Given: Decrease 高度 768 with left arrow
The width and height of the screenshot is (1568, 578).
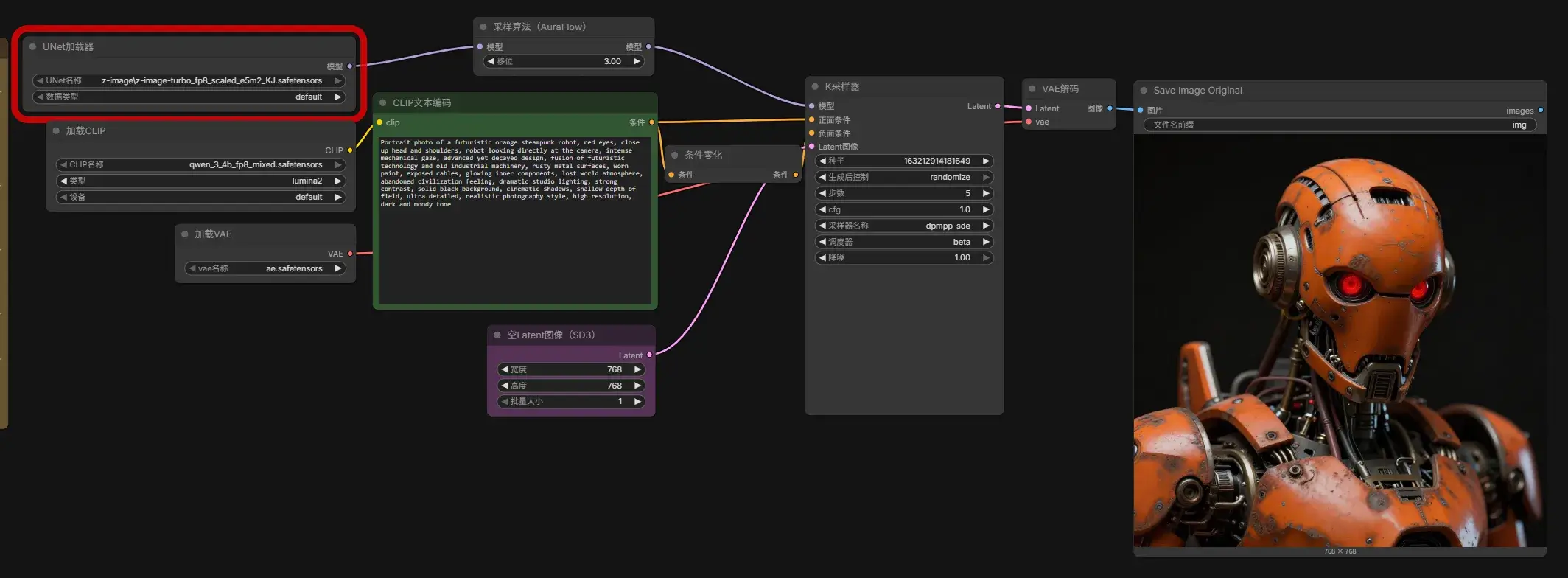Looking at the screenshot, I should pyautogui.click(x=505, y=386).
